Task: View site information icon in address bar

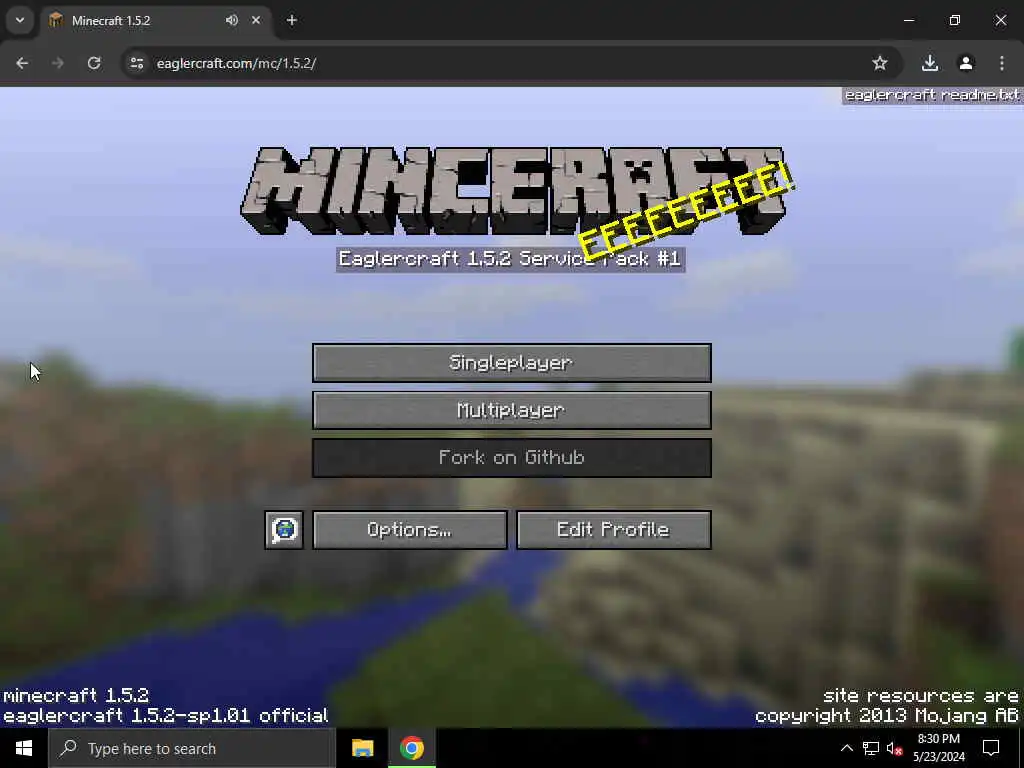Action: [136, 63]
